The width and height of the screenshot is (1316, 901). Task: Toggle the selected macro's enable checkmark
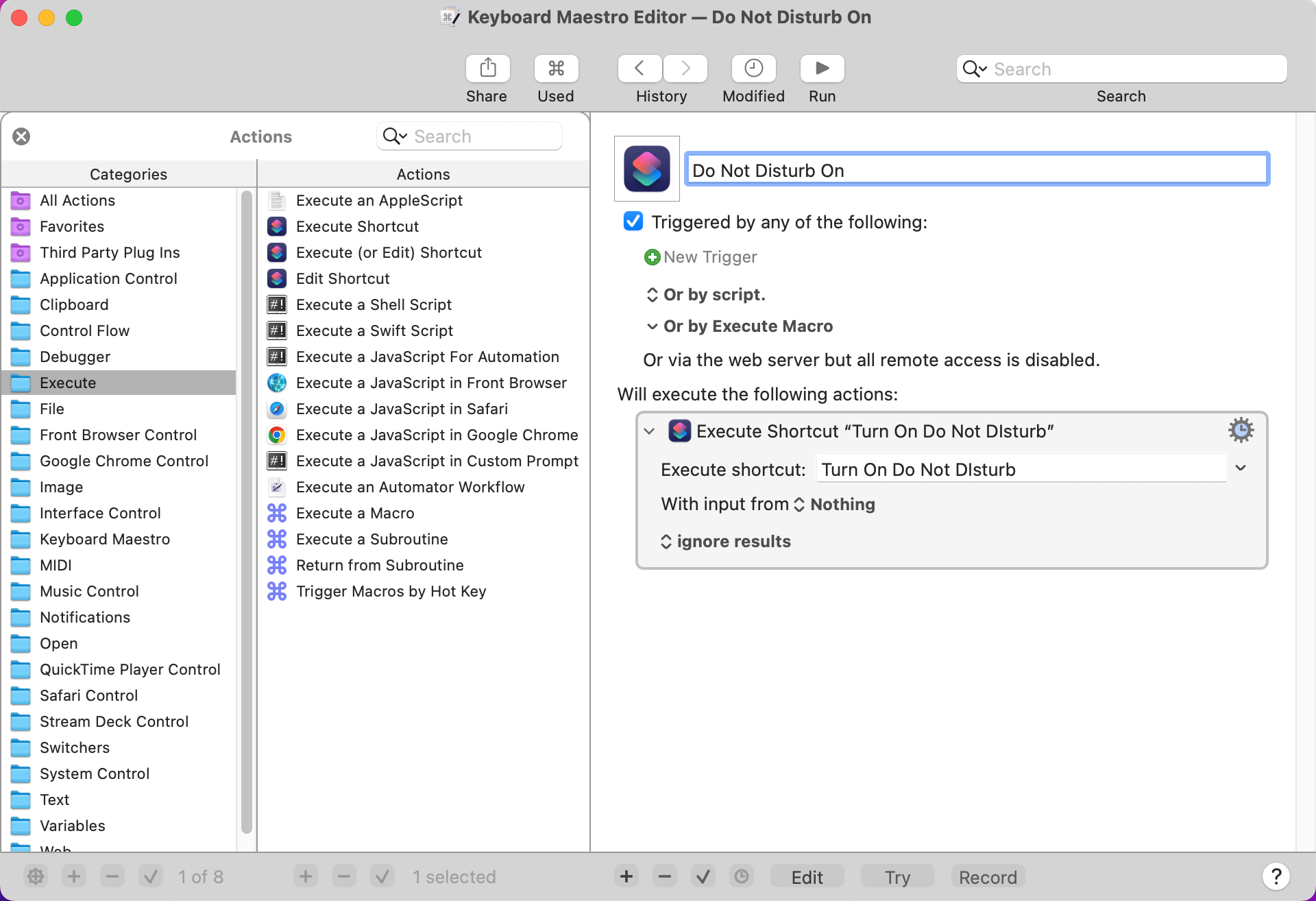click(382, 876)
